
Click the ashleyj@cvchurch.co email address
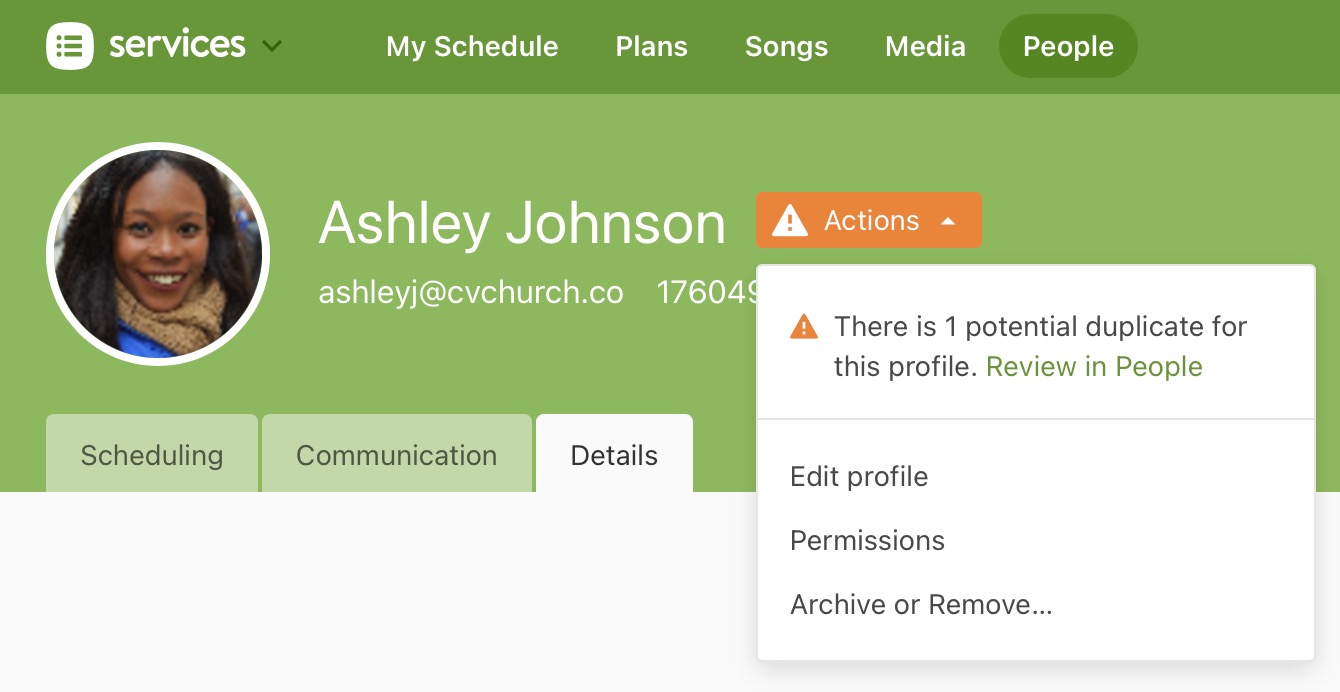pos(471,292)
